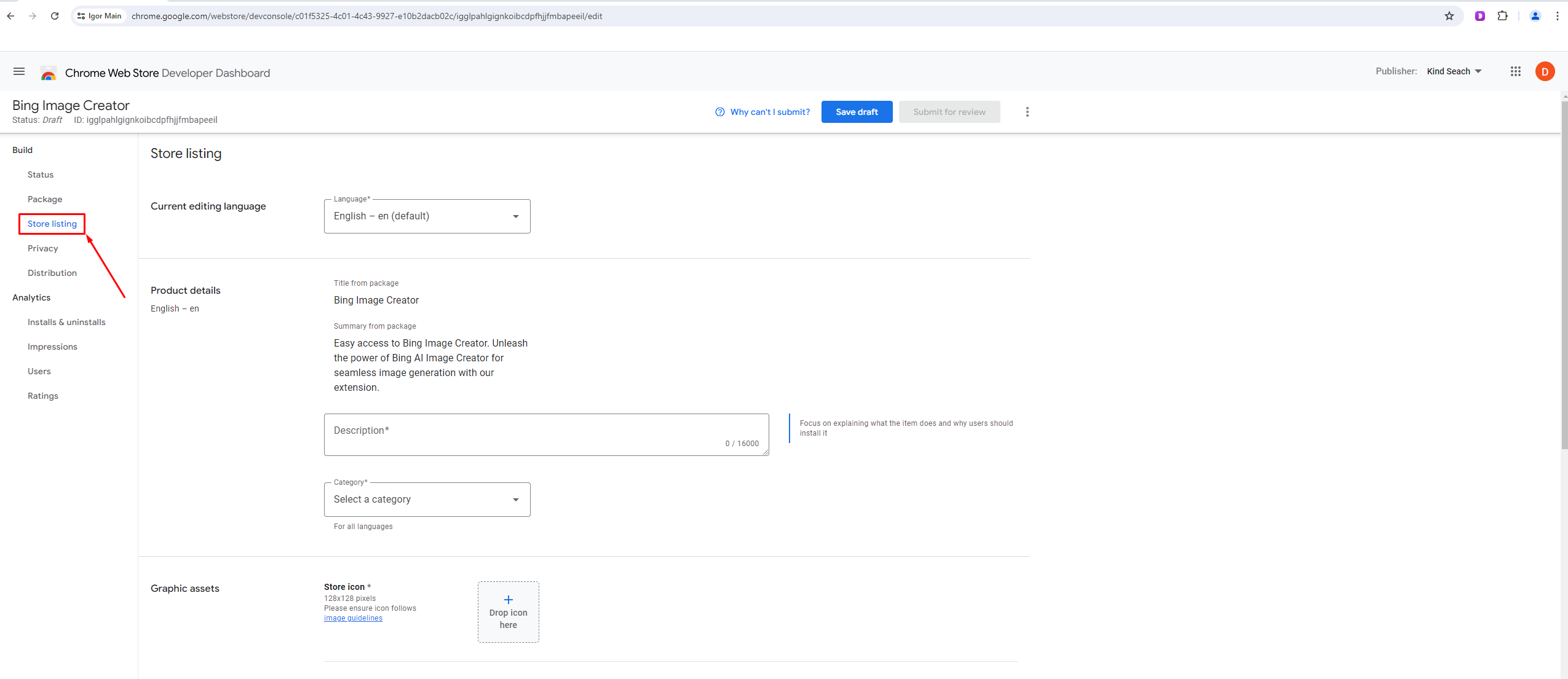Click into the Description text field
This screenshot has width=1568, height=679.
pyautogui.click(x=545, y=434)
